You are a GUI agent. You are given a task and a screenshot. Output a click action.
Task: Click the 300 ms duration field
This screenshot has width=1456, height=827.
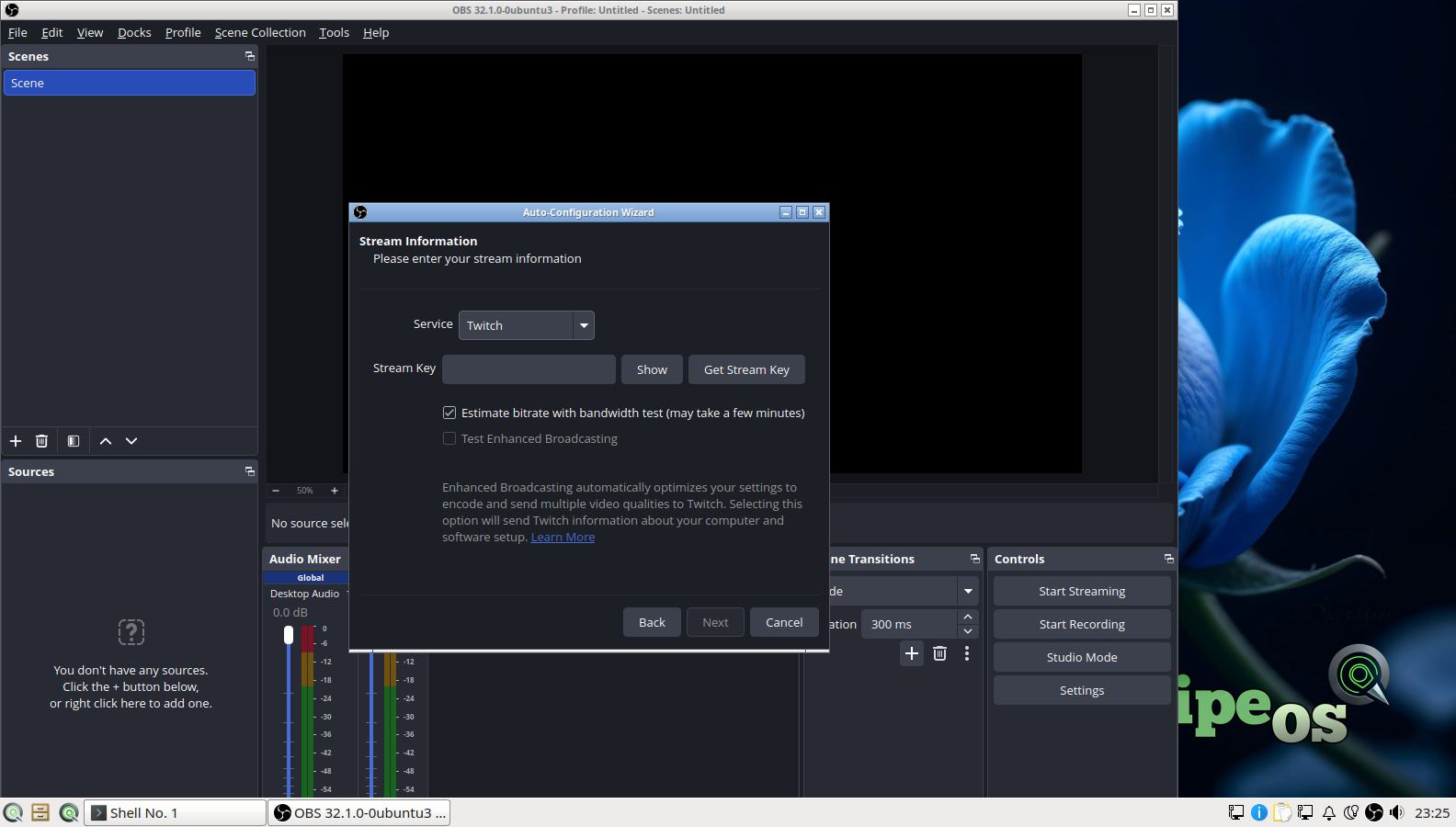910,624
